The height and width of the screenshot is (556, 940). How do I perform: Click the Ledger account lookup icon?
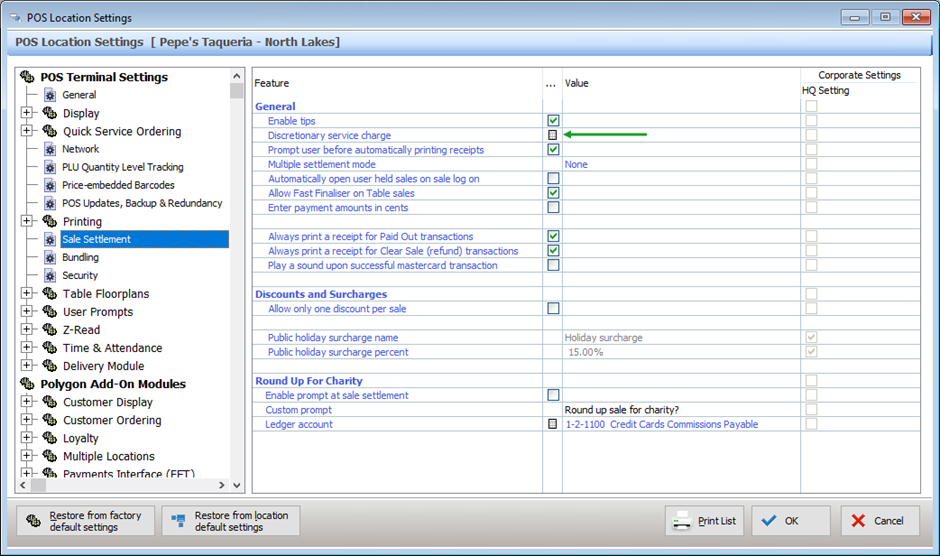click(553, 424)
